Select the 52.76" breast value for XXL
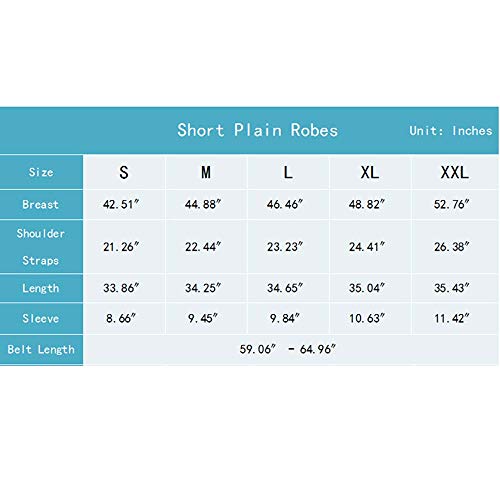This screenshot has height=500, width=500. [452, 204]
